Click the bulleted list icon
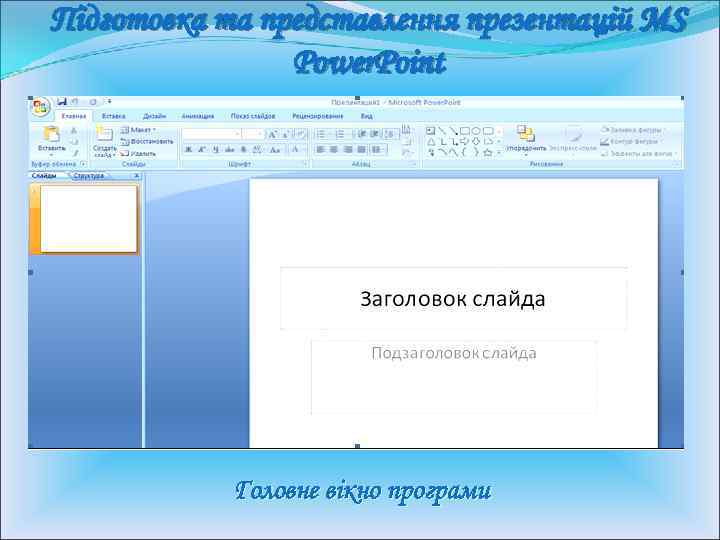The height and width of the screenshot is (540, 720). (x=322, y=134)
